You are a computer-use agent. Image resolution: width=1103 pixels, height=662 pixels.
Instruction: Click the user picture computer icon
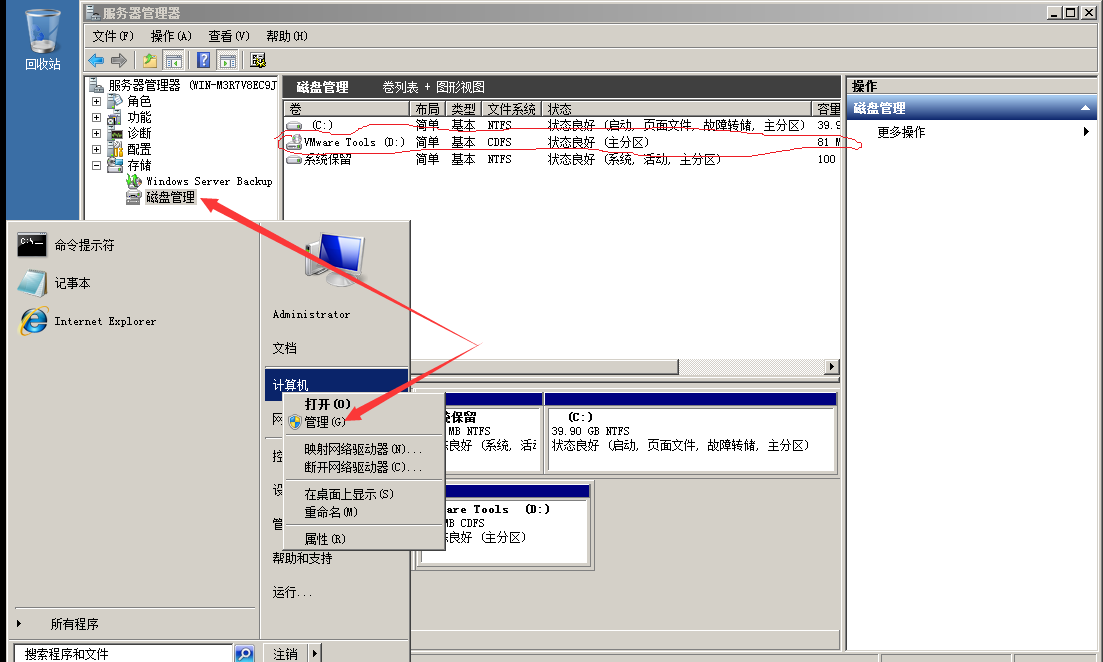coord(336,260)
